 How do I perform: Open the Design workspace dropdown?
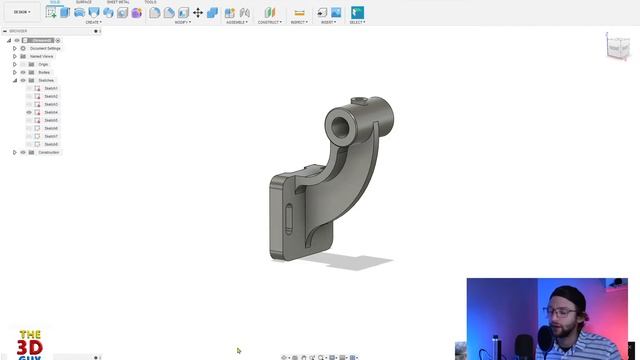[x=22, y=12]
